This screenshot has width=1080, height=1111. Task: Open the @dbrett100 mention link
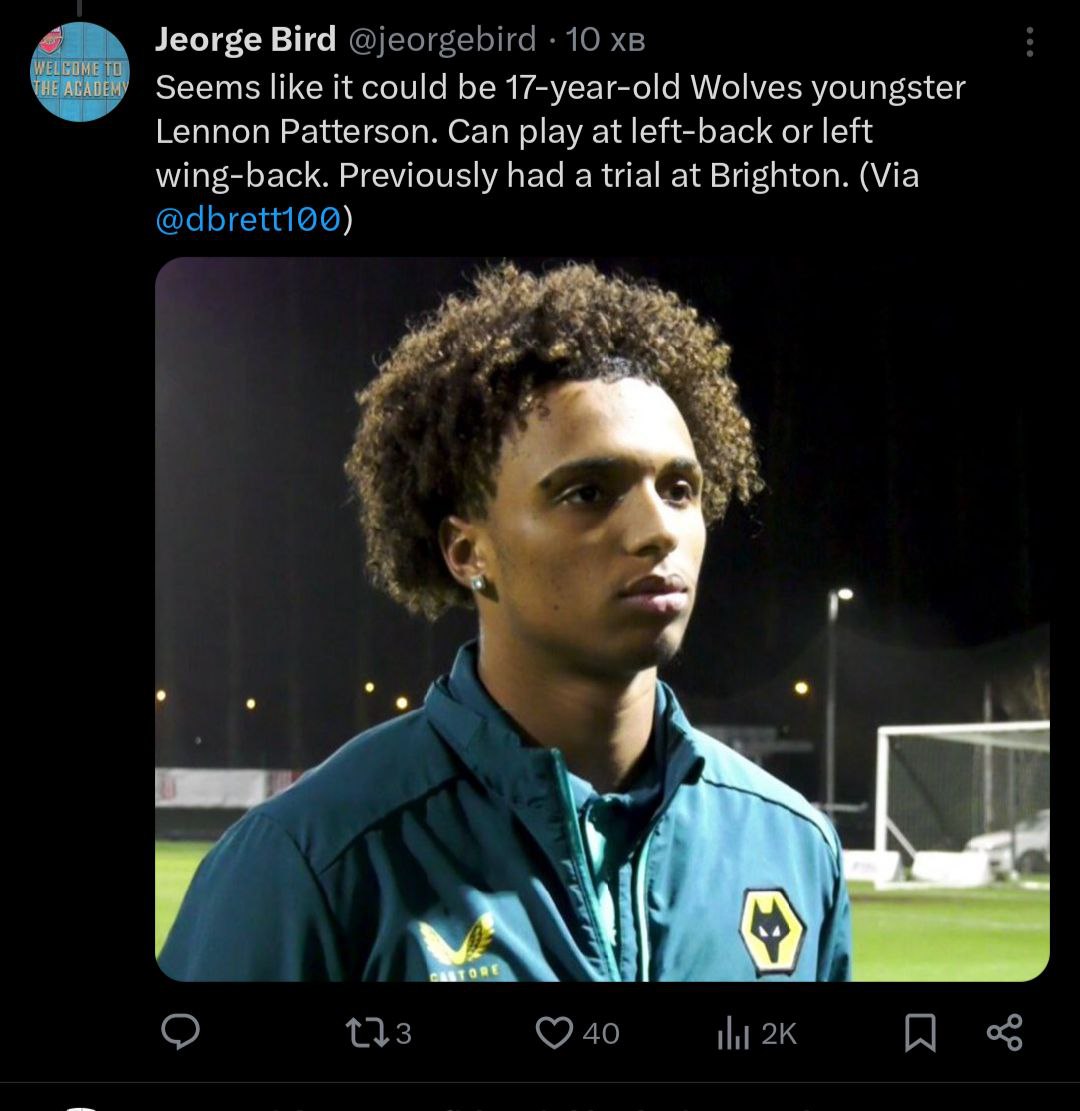tap(250, 219)
